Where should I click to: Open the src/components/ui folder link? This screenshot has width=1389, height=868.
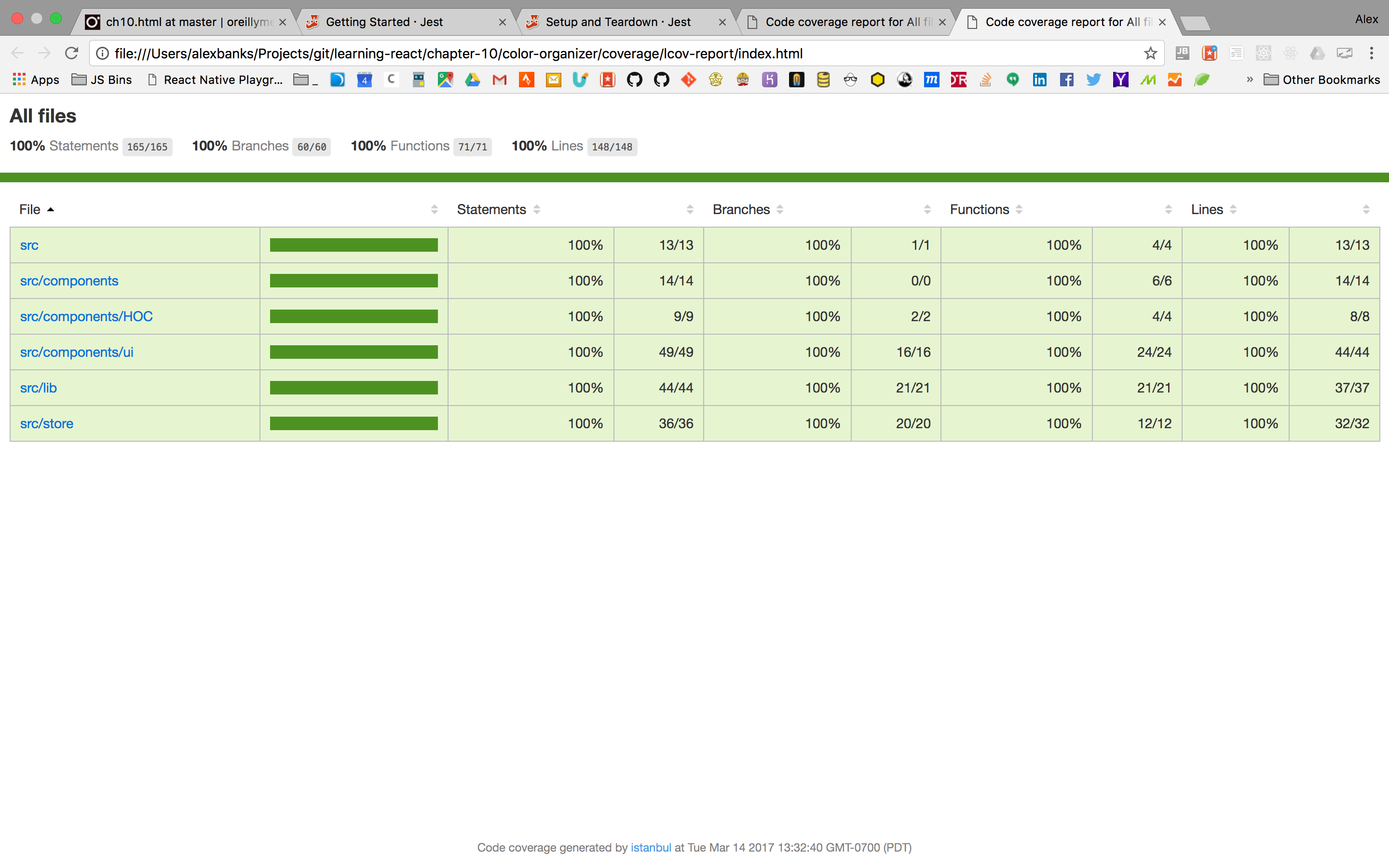(76, 352)
